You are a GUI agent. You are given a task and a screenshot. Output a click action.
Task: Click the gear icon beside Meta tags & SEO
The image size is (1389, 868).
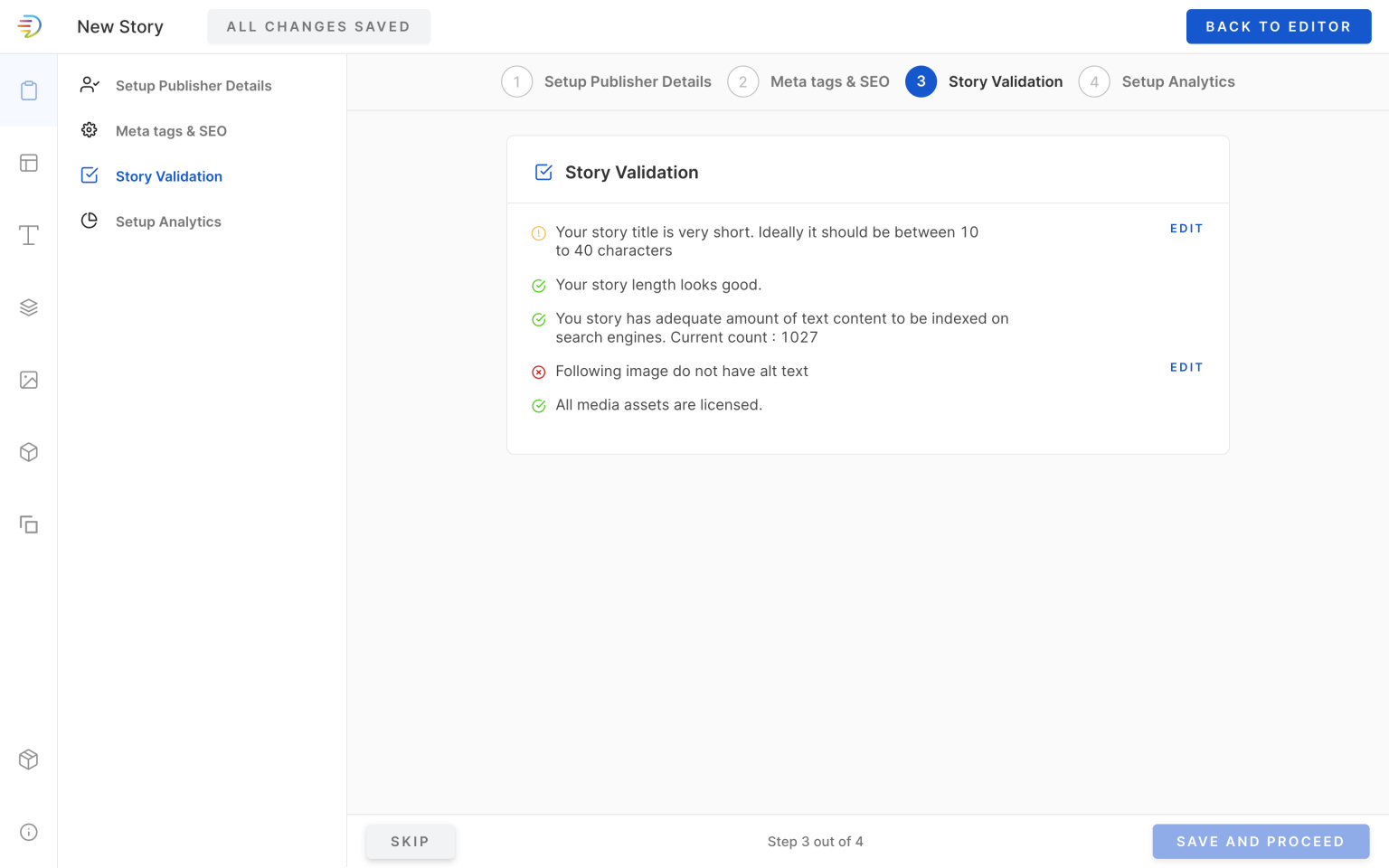[89, 130]
